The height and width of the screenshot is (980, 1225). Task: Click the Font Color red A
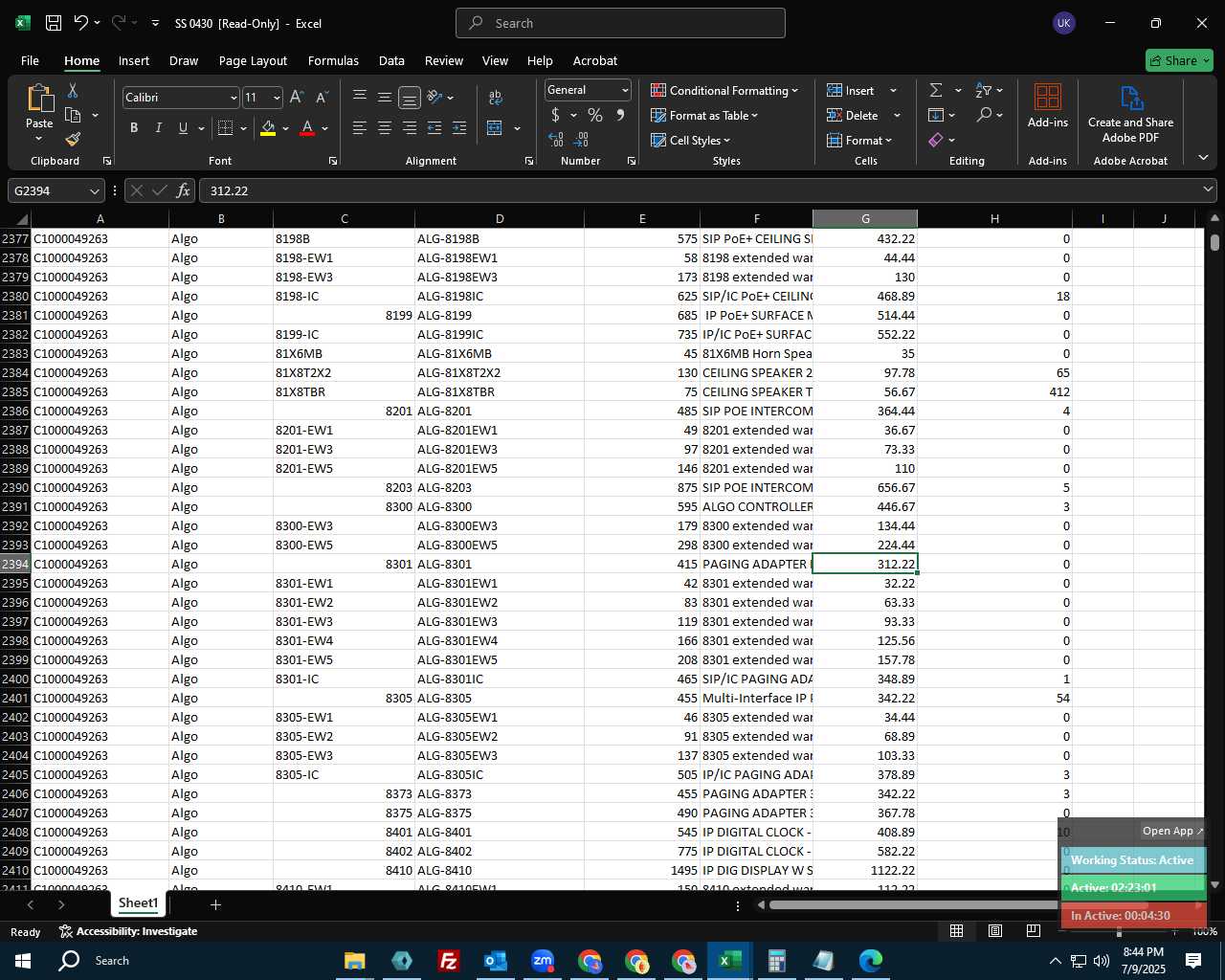[307, 128]
